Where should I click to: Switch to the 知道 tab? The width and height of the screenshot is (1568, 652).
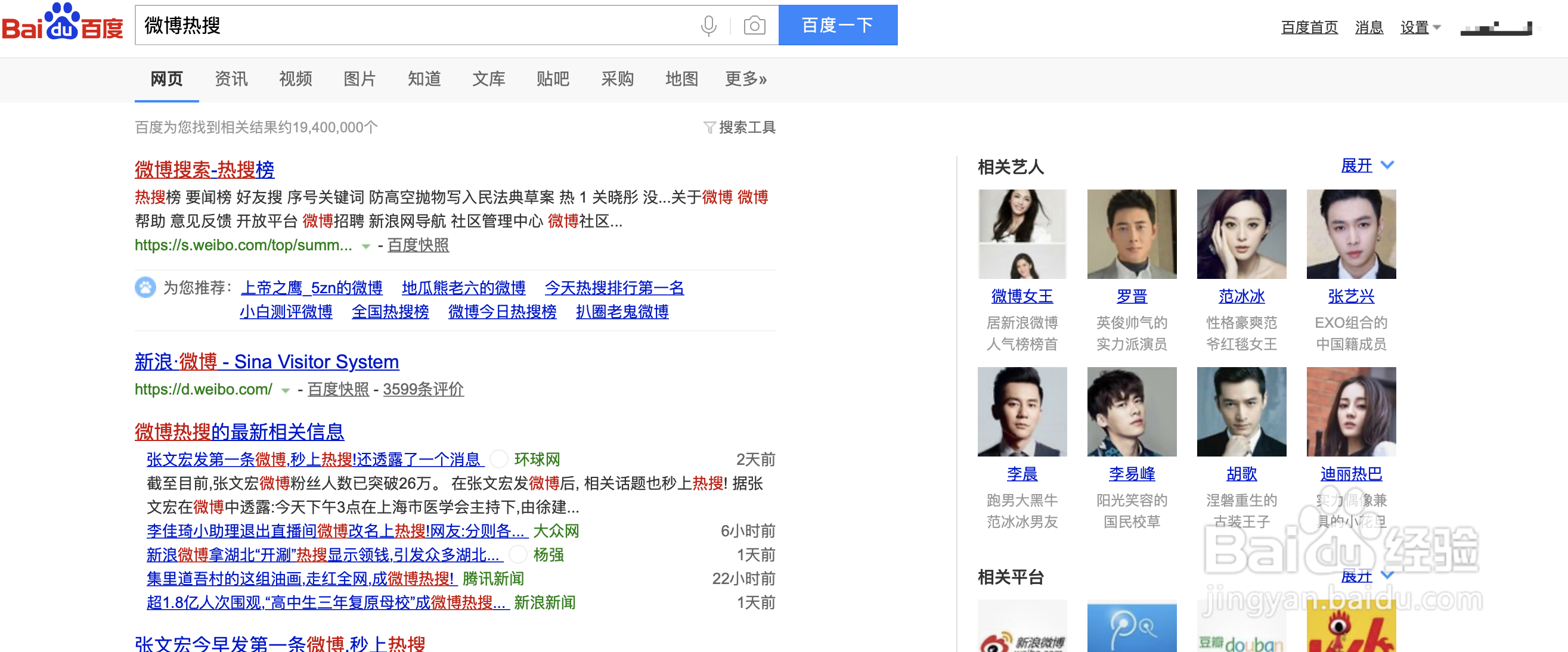[424, 79]
